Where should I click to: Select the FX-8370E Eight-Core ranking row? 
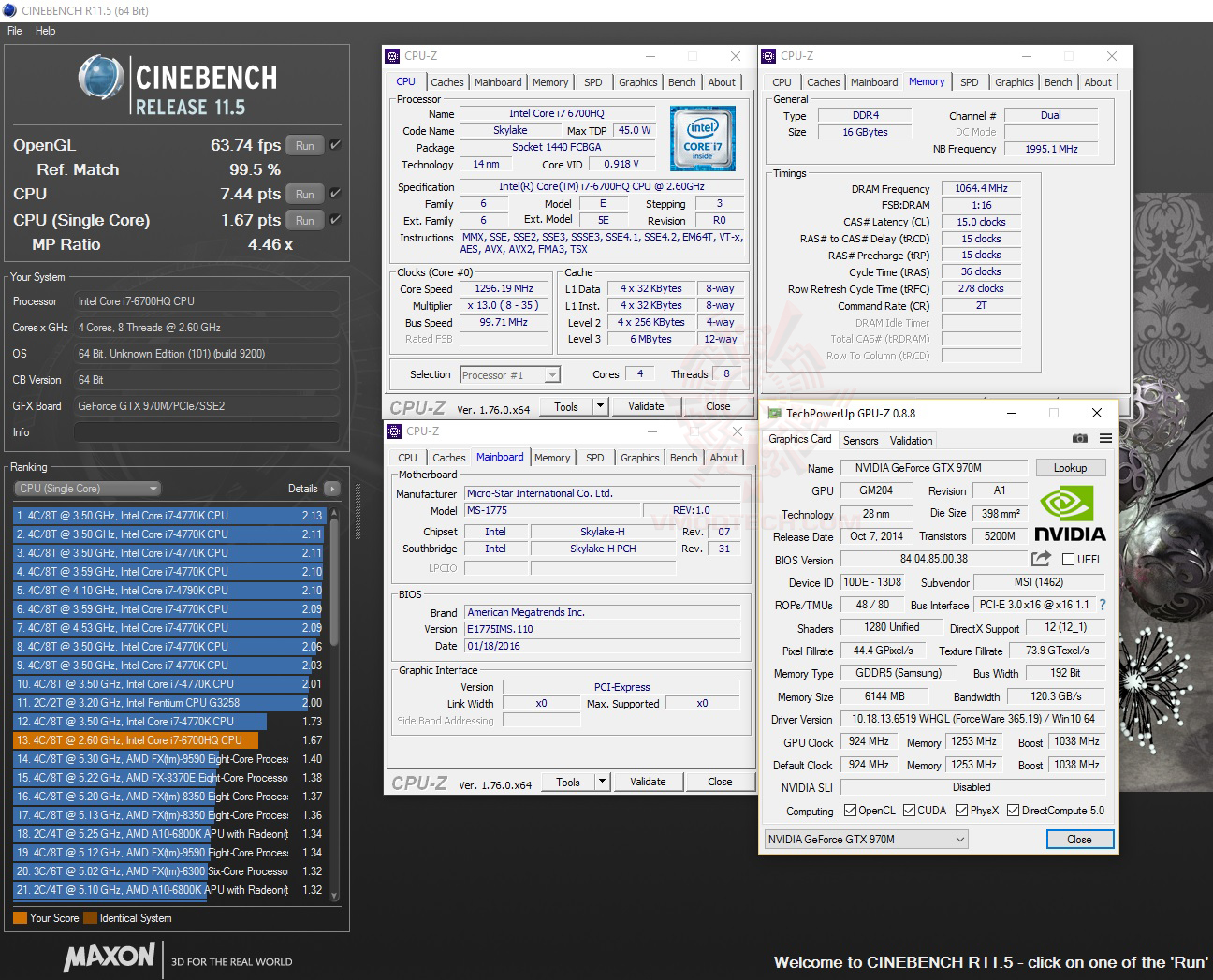coord(168,777)
